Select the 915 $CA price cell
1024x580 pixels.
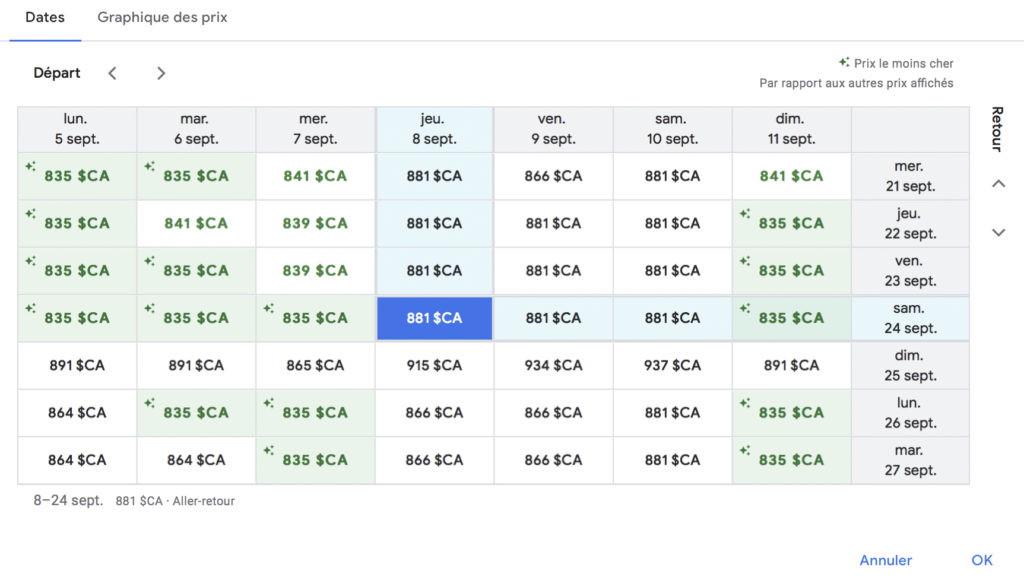pos(434,366)
